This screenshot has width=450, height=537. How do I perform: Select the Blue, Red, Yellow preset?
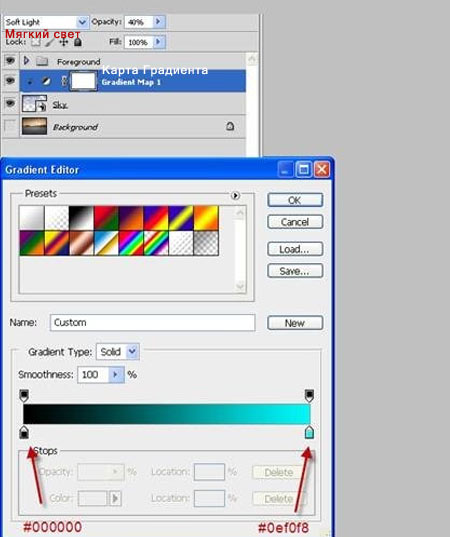(156, 218)
